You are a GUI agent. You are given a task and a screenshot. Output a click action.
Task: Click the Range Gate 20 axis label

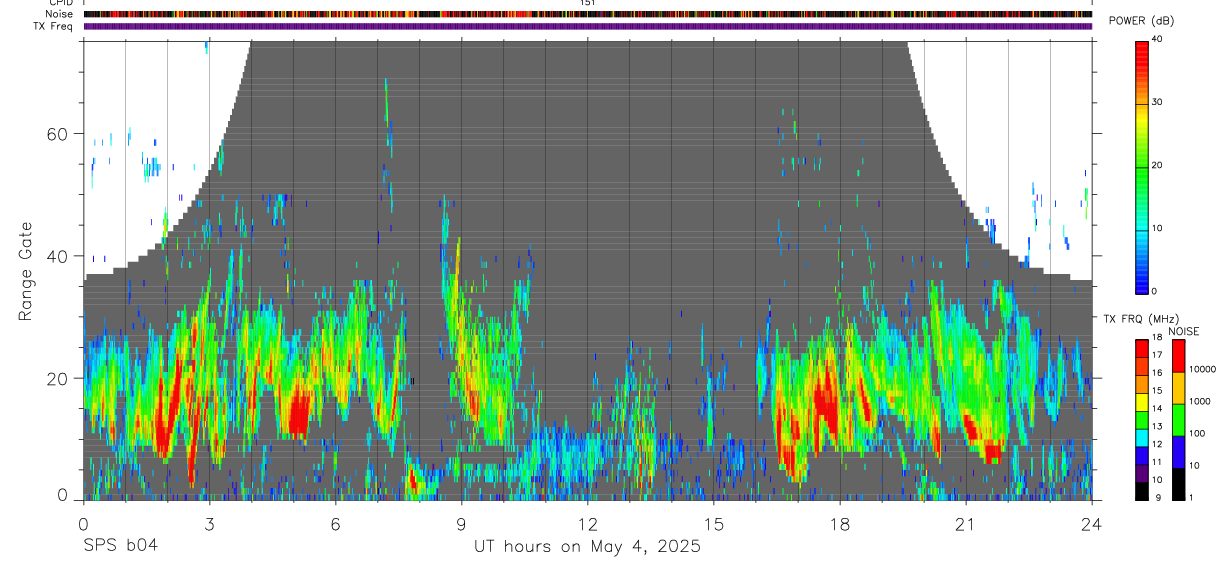point(66,378)
